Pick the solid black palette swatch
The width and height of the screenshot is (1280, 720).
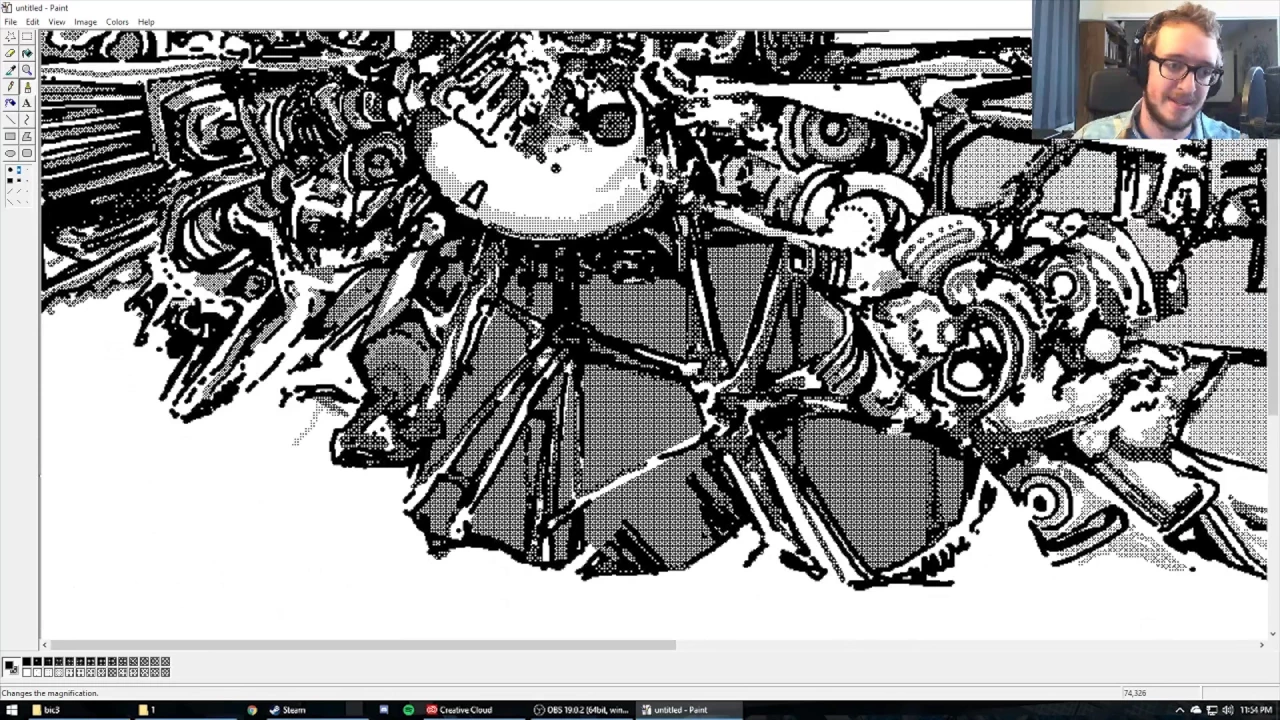27,662
